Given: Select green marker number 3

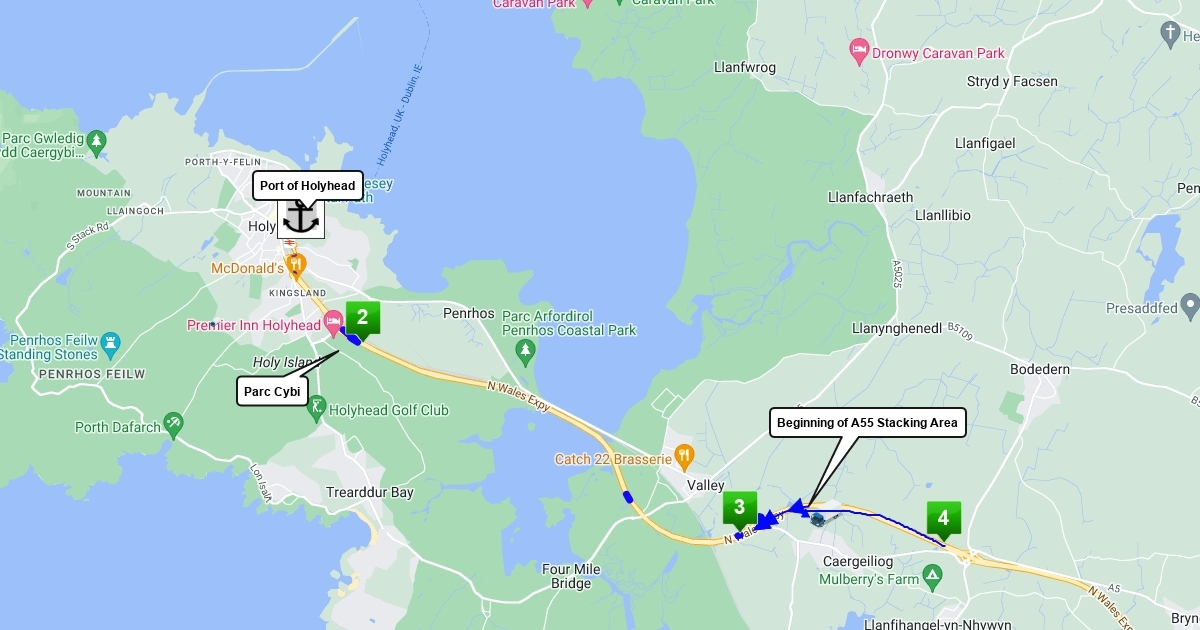Looking at the screenshot, I should tap(740, 510).
